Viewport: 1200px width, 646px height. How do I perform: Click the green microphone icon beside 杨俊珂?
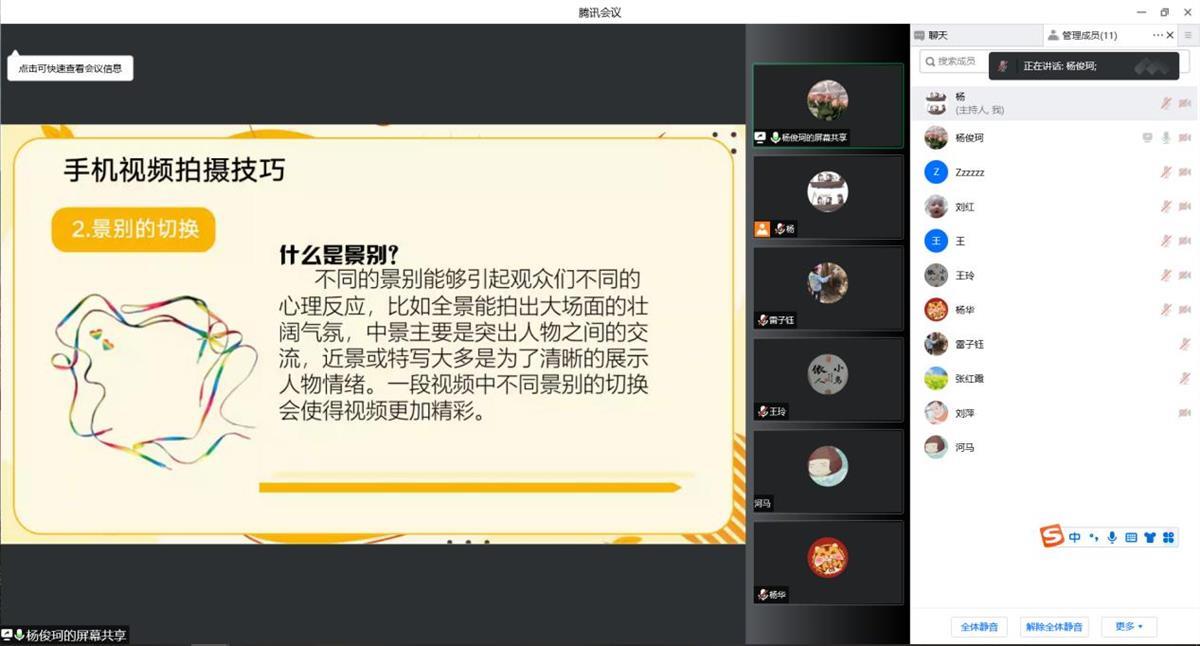coord(1166,138)
